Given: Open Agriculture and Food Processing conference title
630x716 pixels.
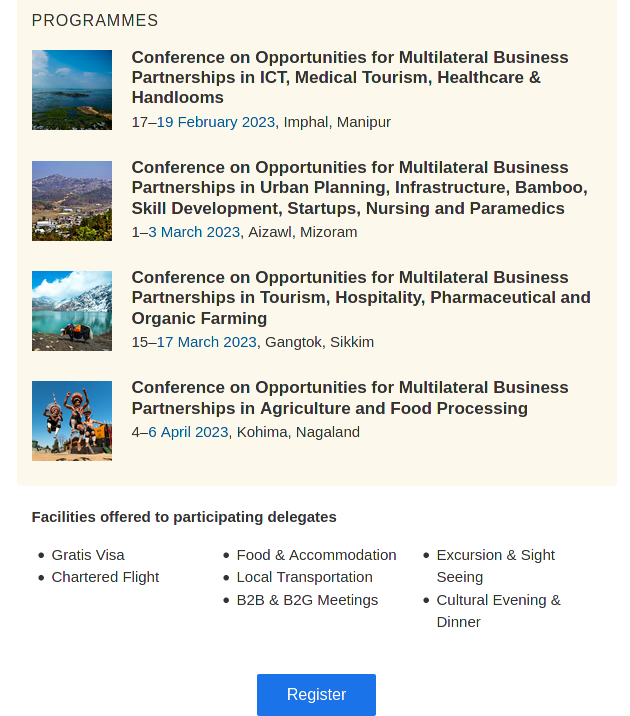Looking at the screenshot, I should click(x=350, y=398).
